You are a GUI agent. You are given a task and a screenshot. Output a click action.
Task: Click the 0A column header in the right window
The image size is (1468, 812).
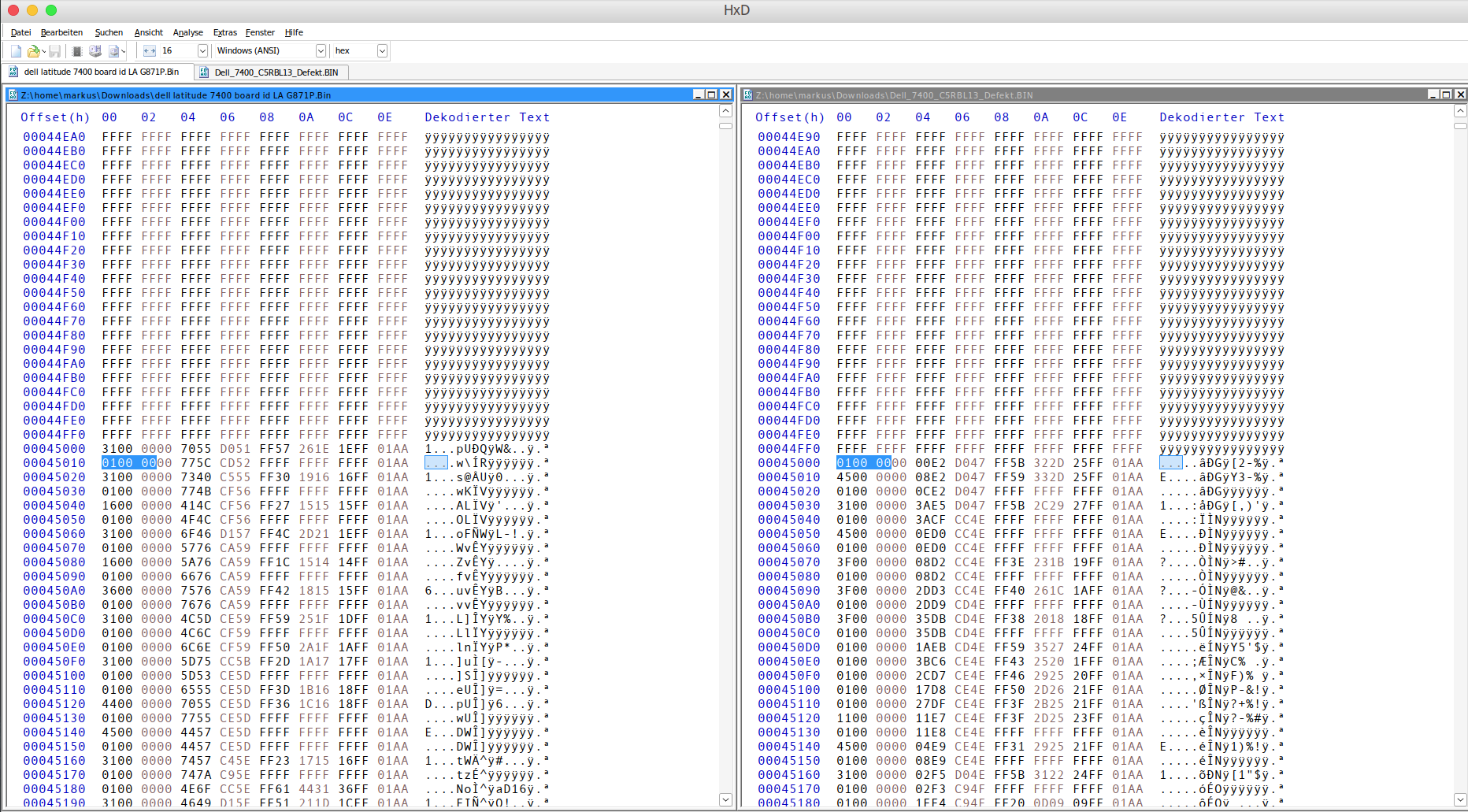click(x=1041, y=117)
